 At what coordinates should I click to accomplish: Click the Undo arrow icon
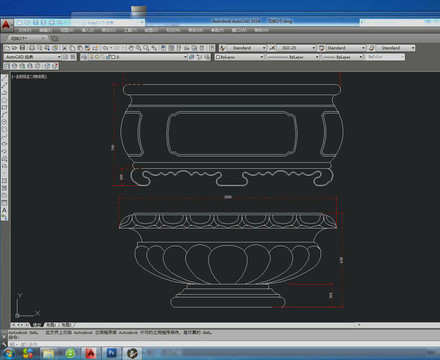(105, 48)
